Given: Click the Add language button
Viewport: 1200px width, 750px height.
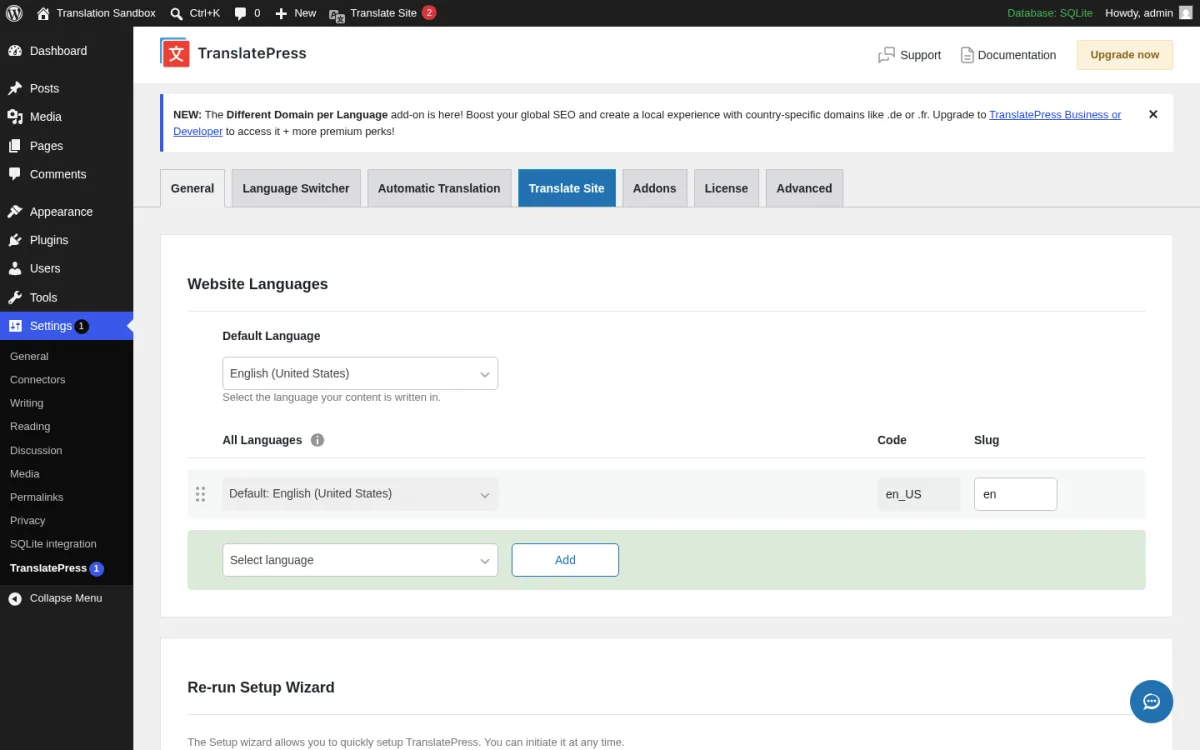Looking at the screenshot, I should (565, 560).
